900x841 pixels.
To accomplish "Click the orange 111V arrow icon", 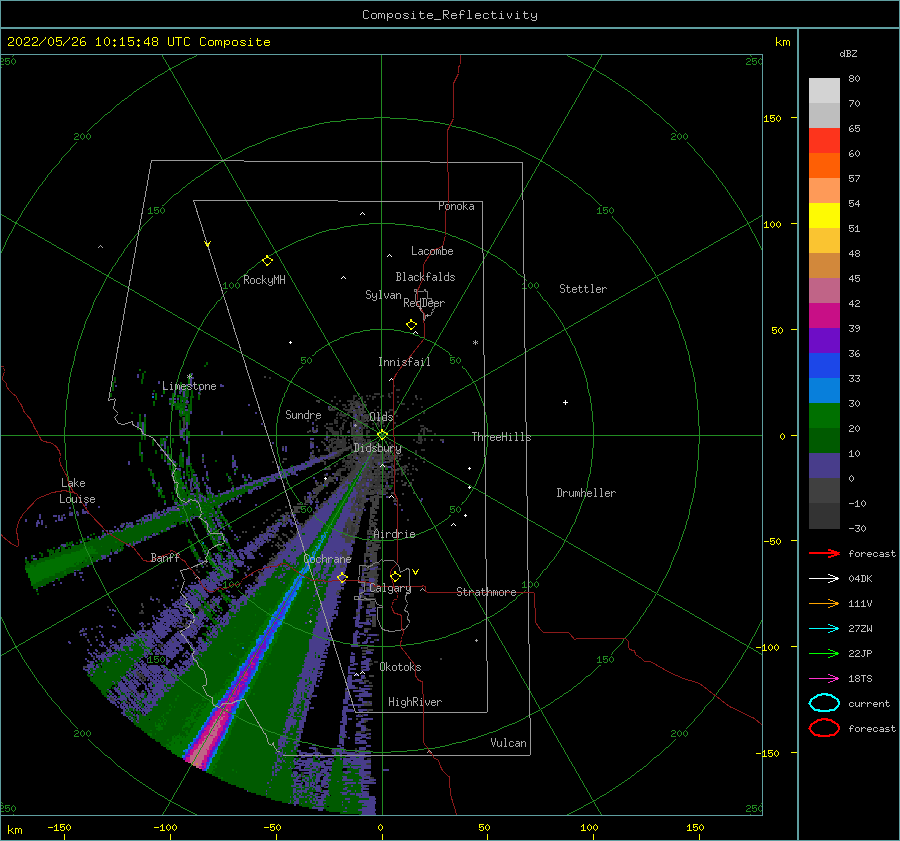I will 824,603.
